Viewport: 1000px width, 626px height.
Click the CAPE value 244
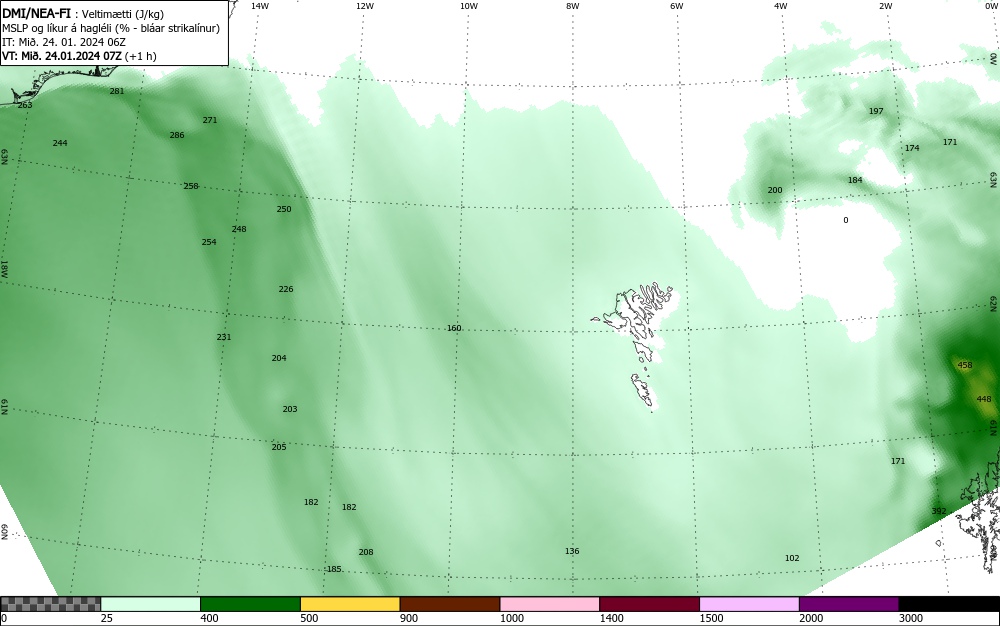coord(60,143)
